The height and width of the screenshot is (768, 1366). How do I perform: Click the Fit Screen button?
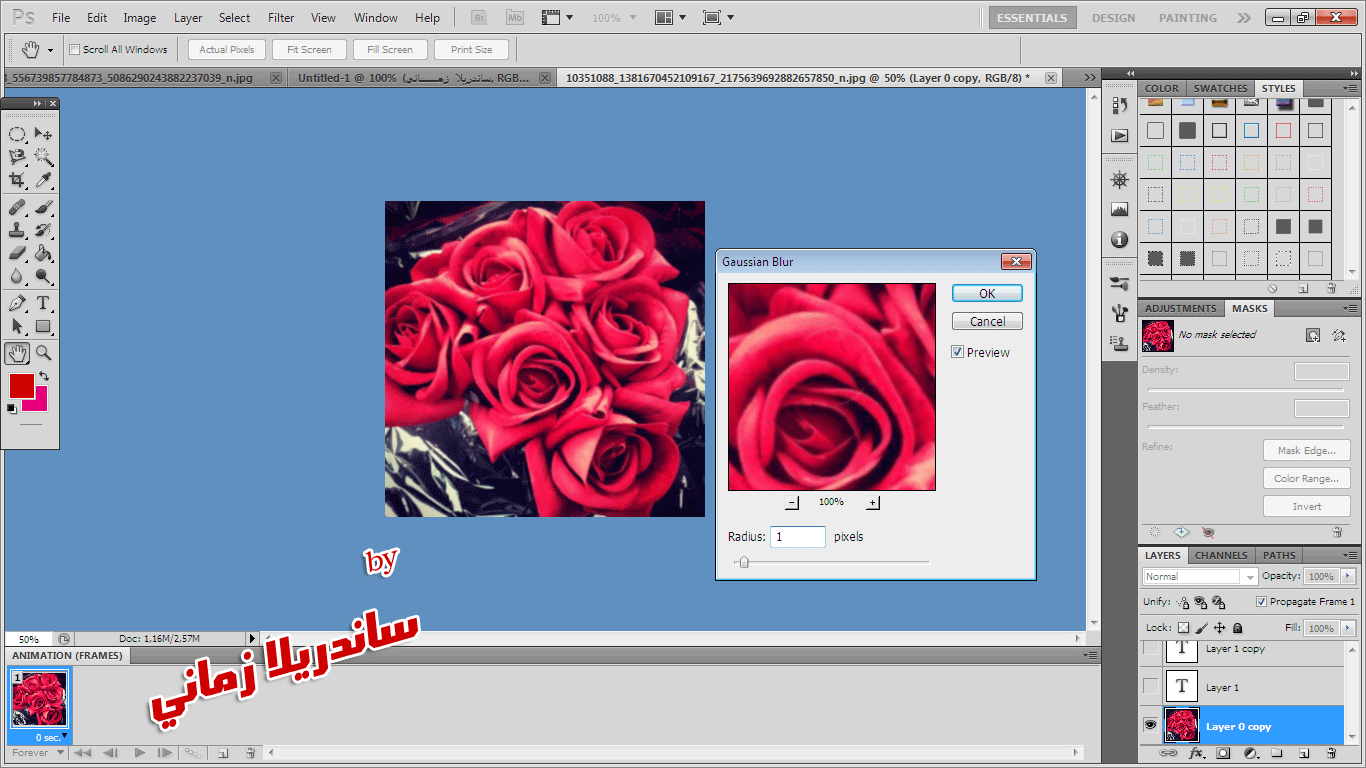[x=309, y=49]
